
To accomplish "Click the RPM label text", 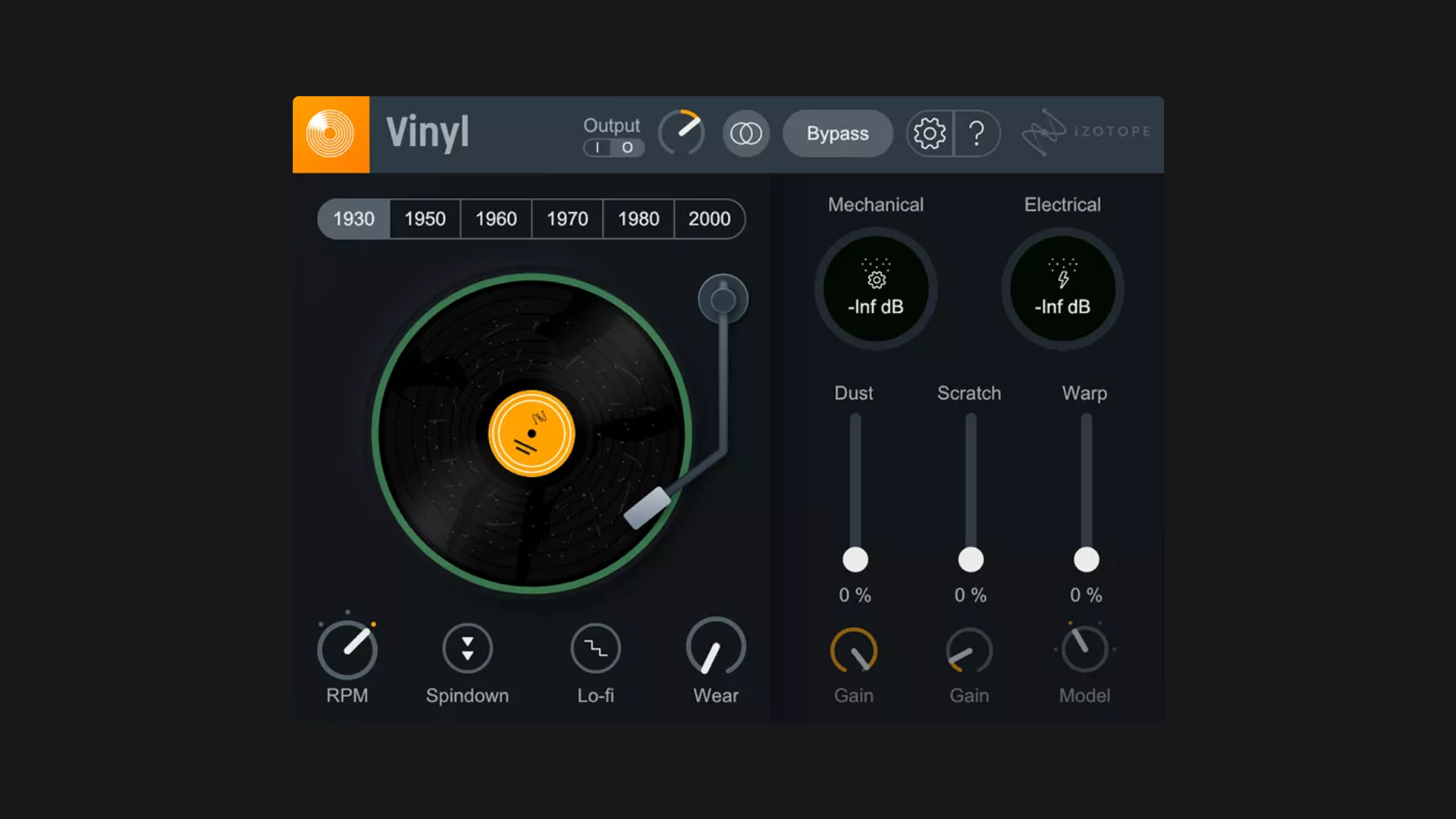I will pos(347,695).
